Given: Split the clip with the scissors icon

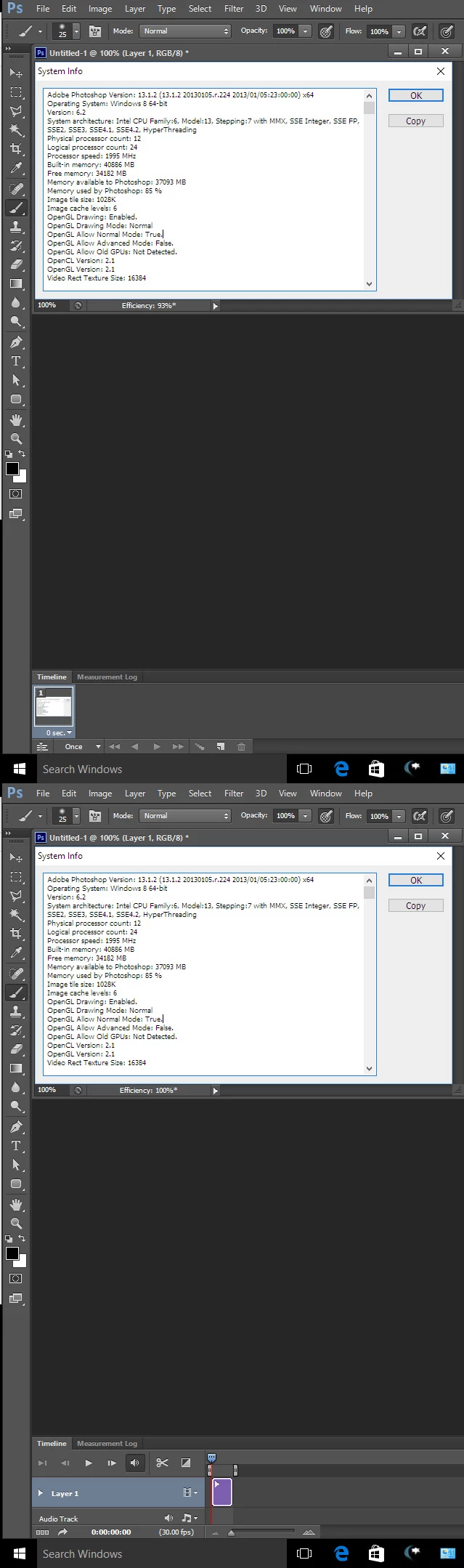Looking at the screenshot, I should 162,1463.
